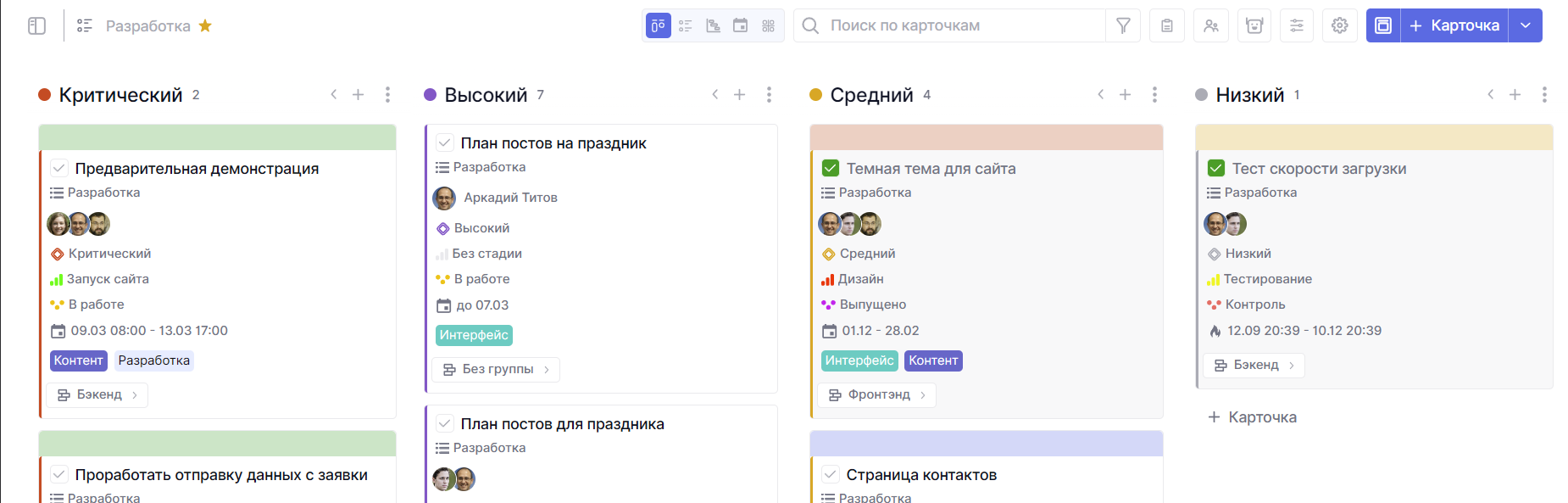Collapse the Критический column
The height and width of the screenshot is (503, 1568).
(333, 94)
